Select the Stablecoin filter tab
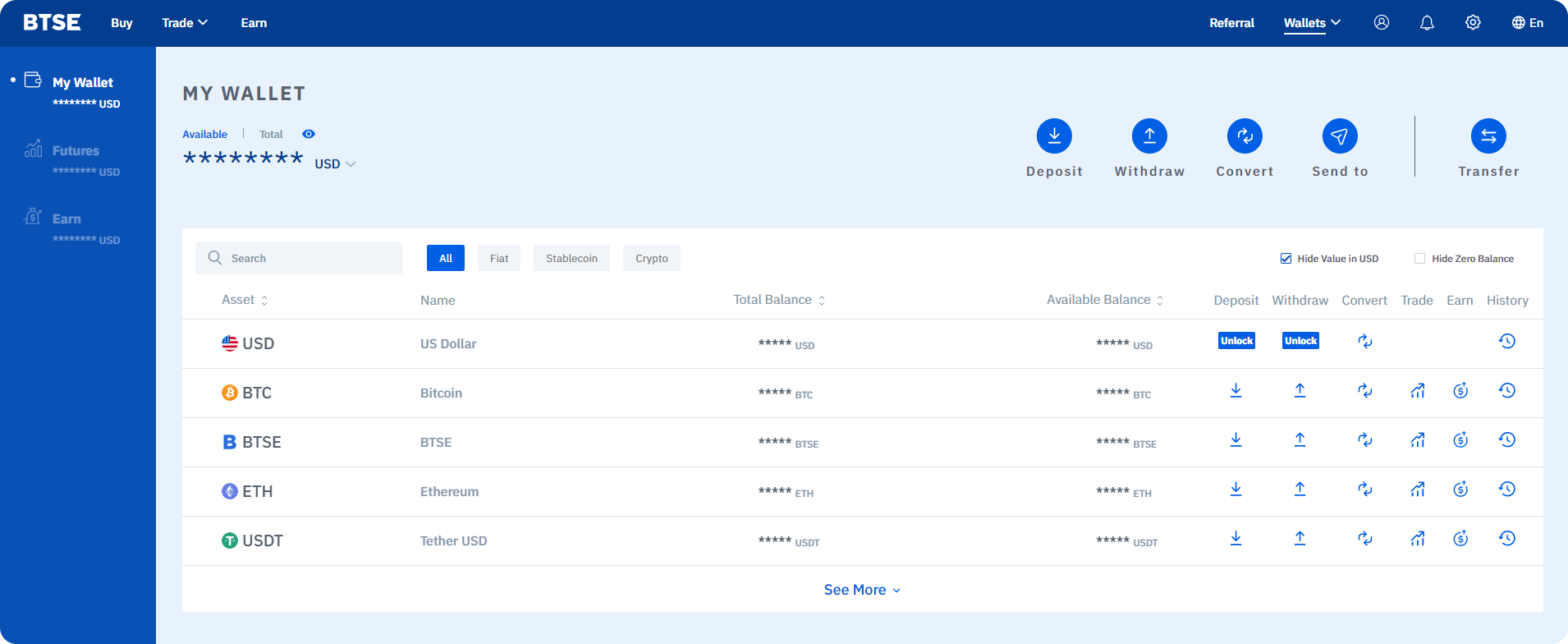1568x644 pixels. click(x=571, y=258)
